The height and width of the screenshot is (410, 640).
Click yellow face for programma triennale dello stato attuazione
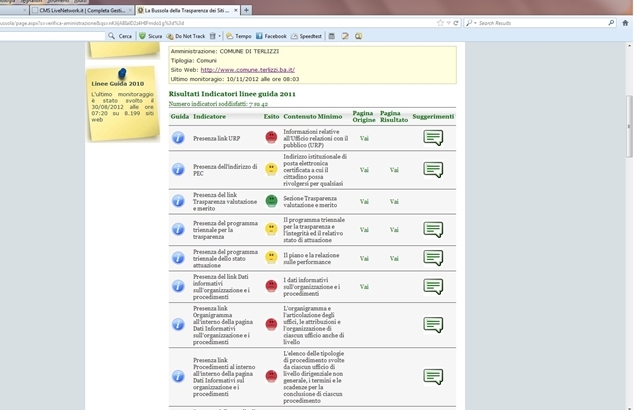[x=271, y=257]
